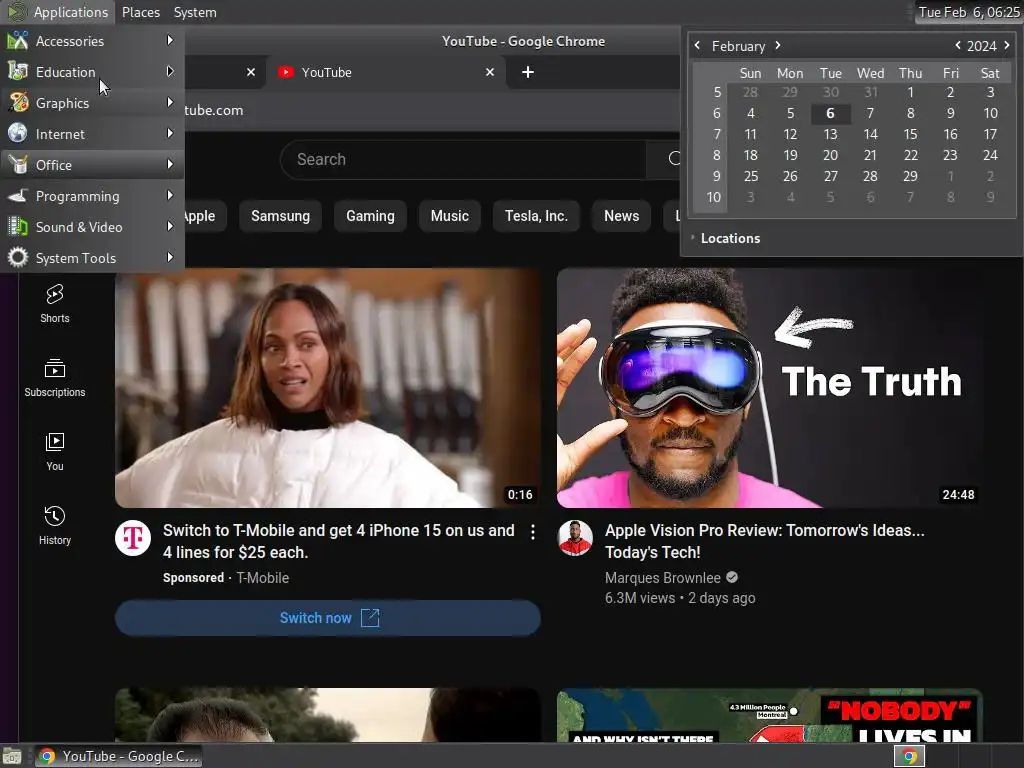The width and height of the screenshot is (1024, 768).
Task: Click the Office category icon
Action: (18, 165)
